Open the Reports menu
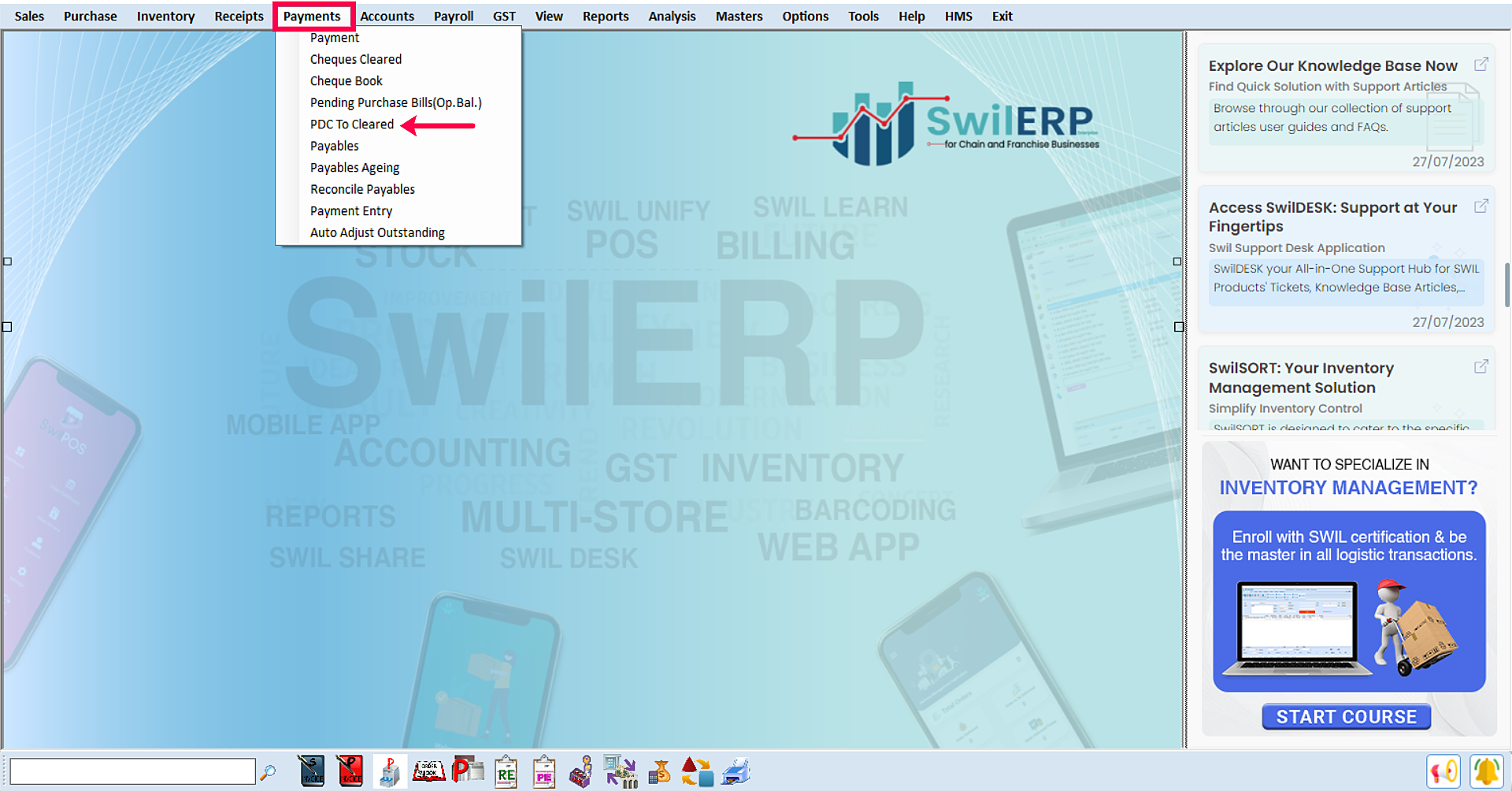1512x791 pixels. pos(606,16)
